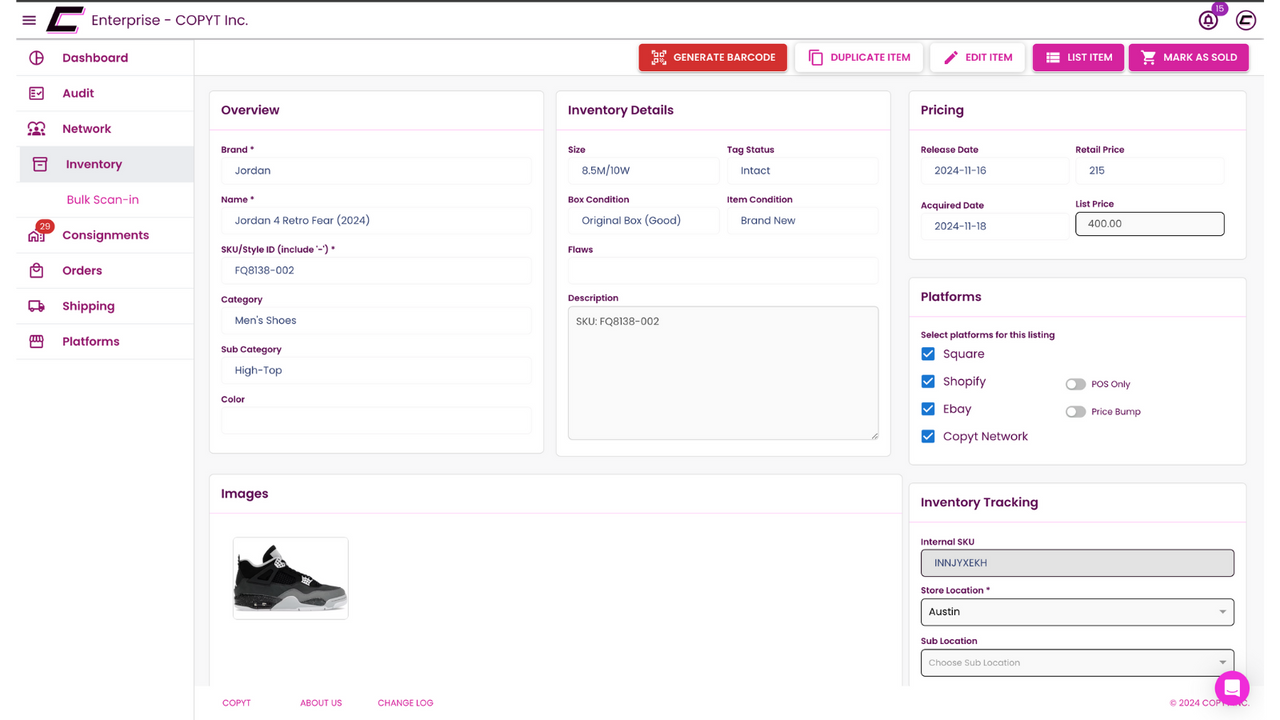Open the About Us footer link
This screenshot has width=1280, height=720.
click(321, 703)
